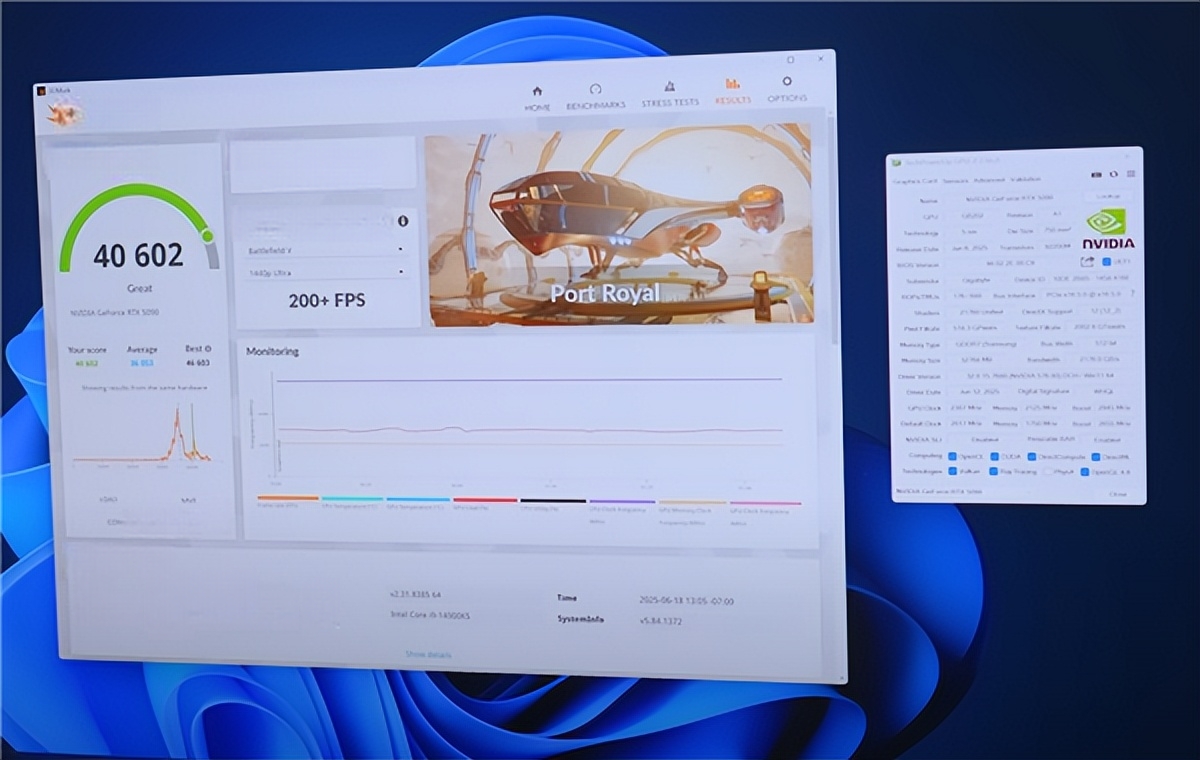Show info for estimated game performance
This screenshot has height=760, width=1200.
pyautogui.click(x=403, y=221)
